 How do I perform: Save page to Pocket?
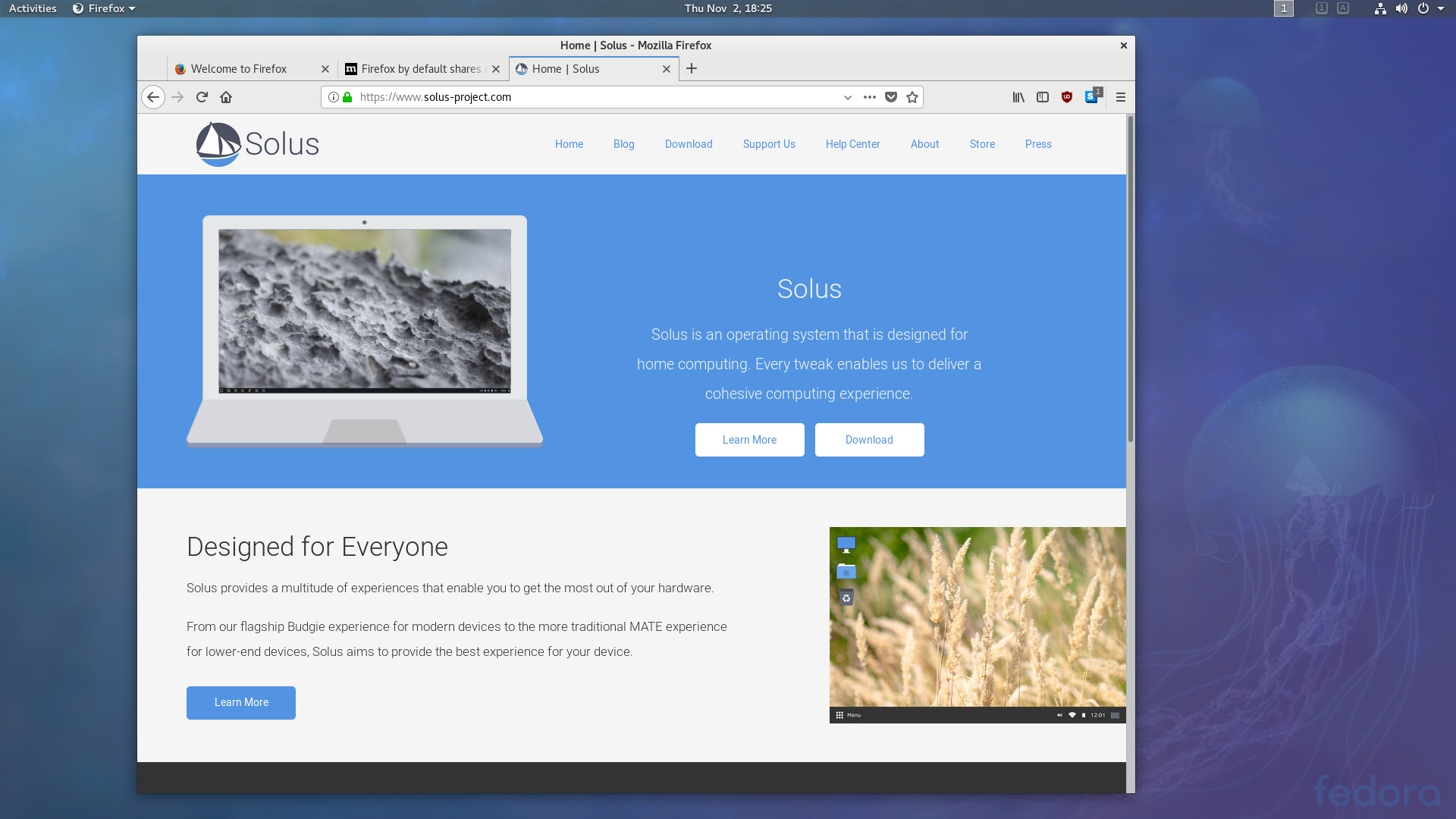click(x=891, y=97)
